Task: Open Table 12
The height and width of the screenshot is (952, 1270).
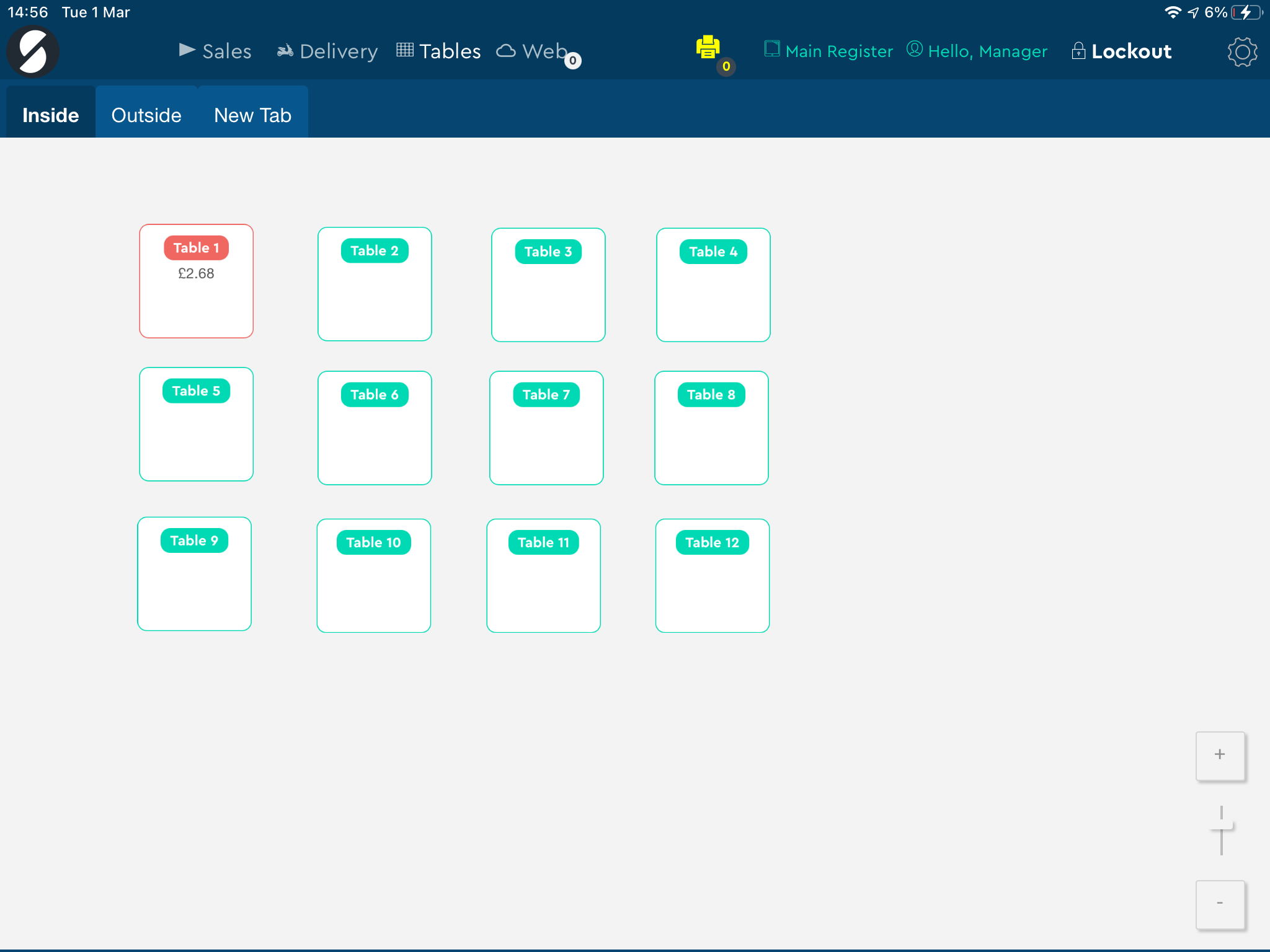Action: point(713,576)
